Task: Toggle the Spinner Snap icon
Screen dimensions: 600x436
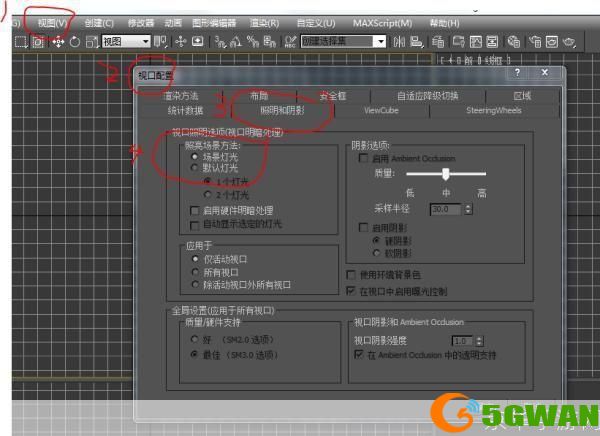Action: 270,41
